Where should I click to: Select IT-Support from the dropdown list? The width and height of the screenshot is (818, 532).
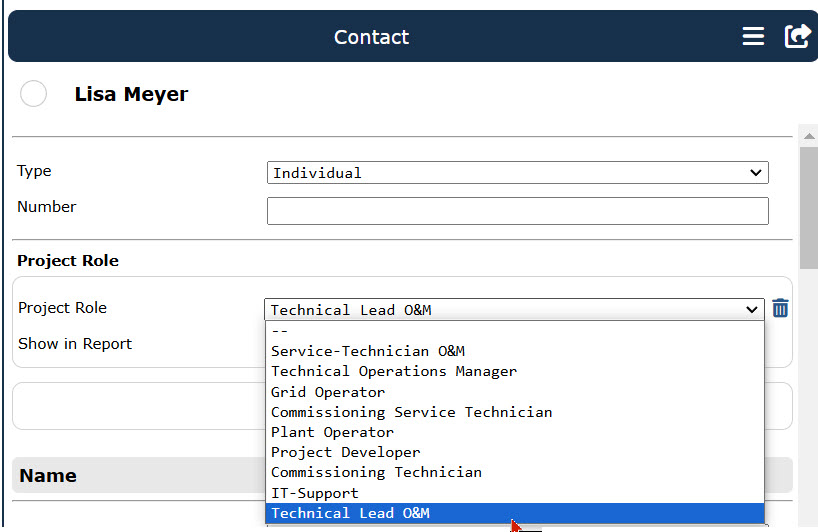[x=514, y=493]
